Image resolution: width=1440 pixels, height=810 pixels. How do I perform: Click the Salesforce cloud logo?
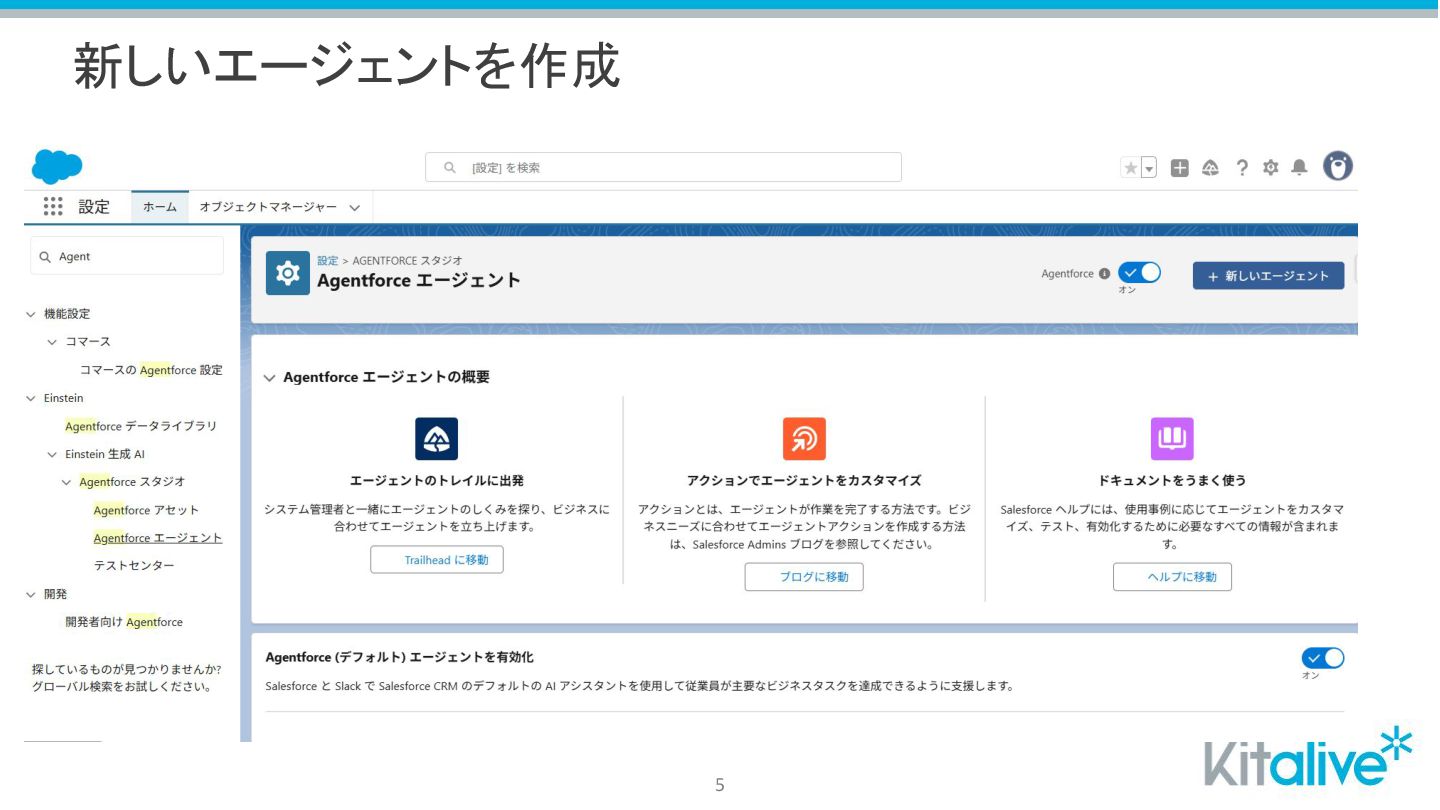click(x=57, y=166)
